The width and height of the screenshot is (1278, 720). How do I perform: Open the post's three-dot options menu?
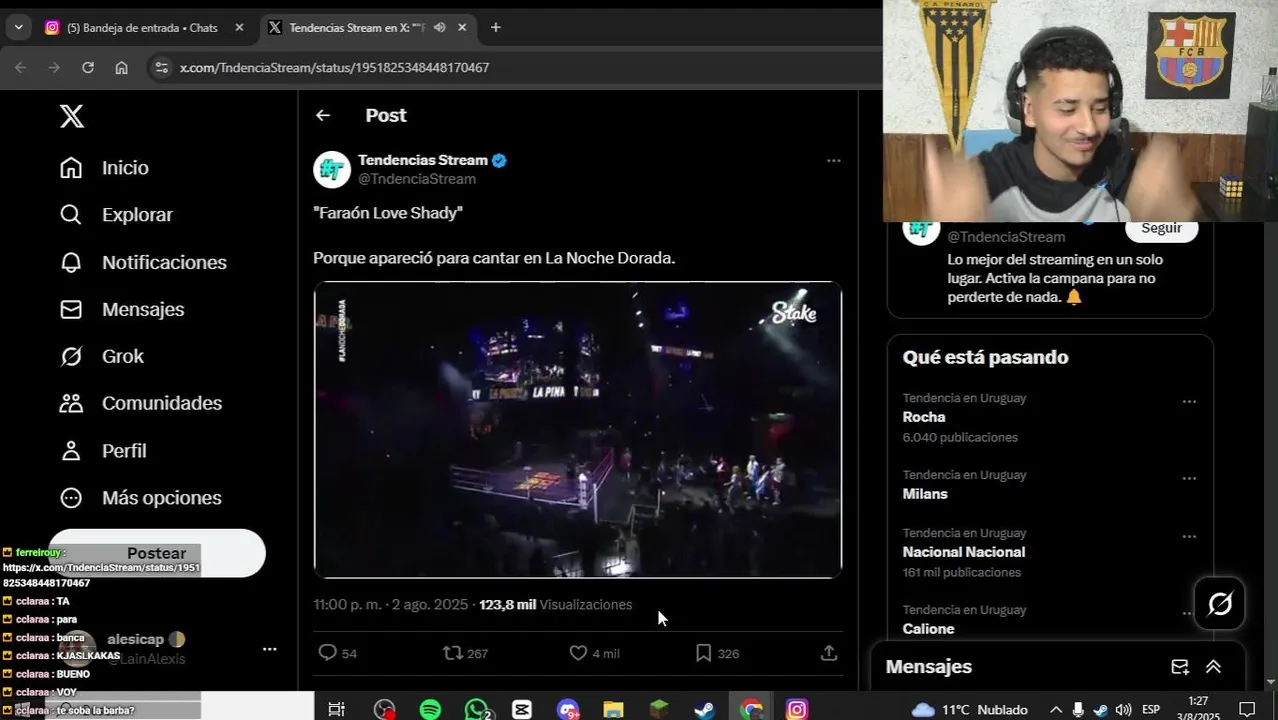(x=833, y=160)
